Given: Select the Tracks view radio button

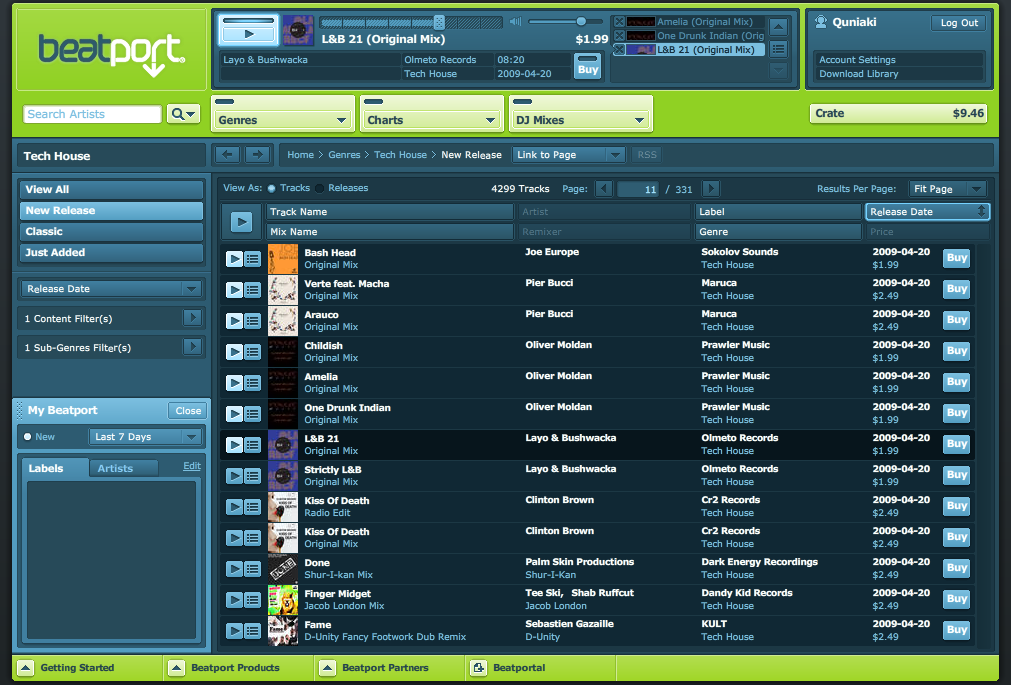Looking at the screenshot, I should click(271, 188).
